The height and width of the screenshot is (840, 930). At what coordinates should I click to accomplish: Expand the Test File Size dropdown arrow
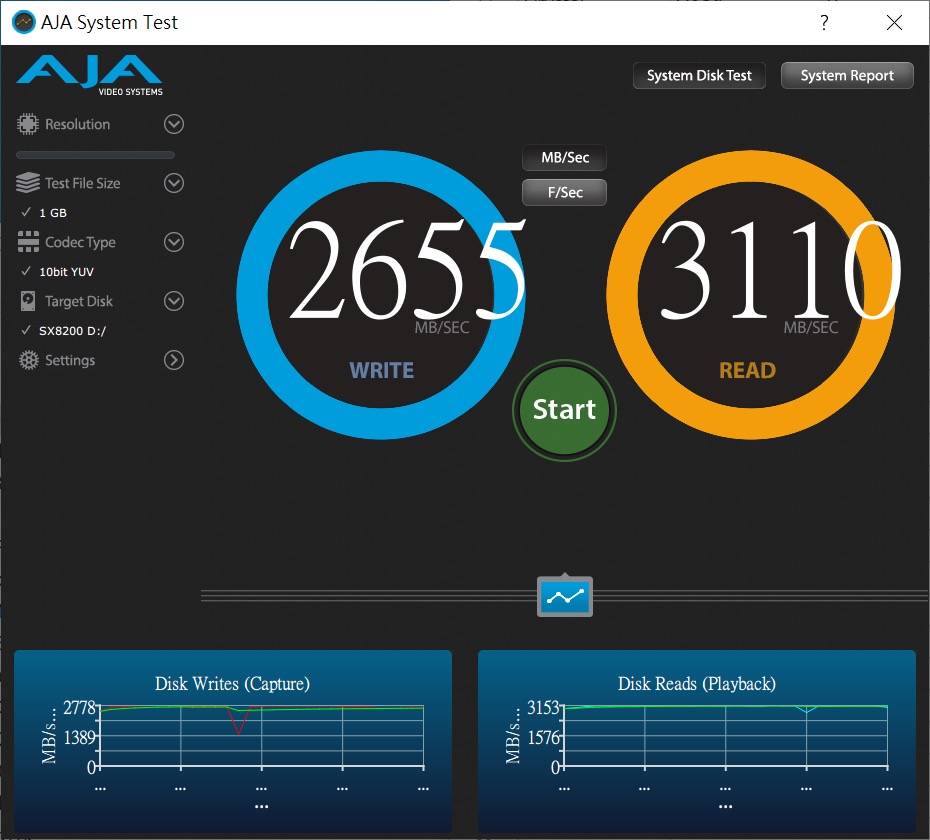[174, 183]
